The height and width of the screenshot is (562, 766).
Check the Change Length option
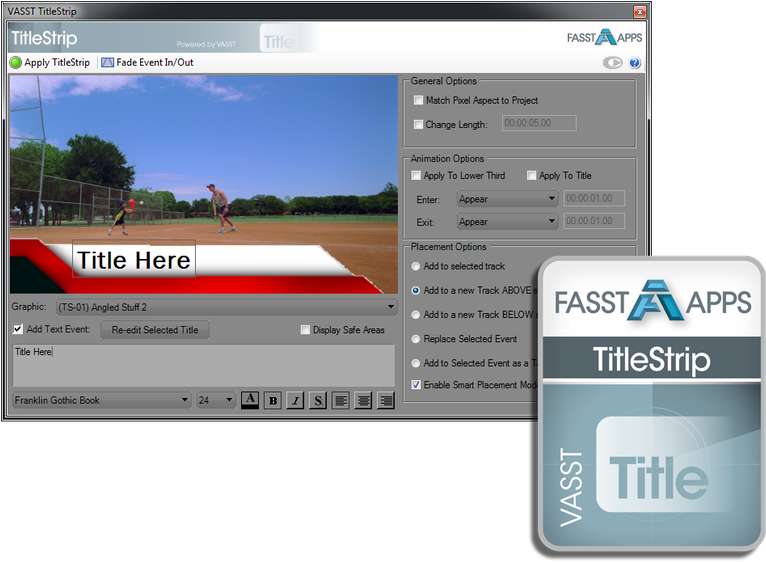point(418,124)
